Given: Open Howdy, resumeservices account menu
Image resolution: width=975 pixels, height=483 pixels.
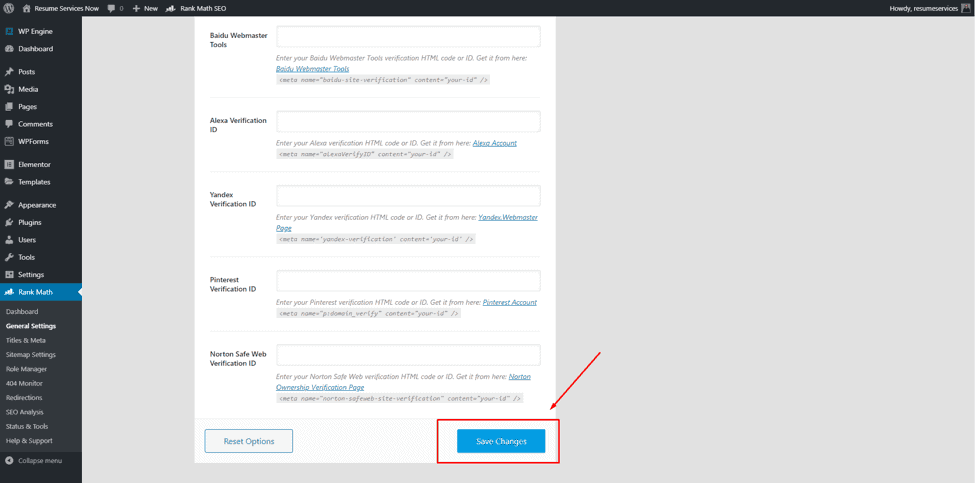Looking at the screenshot, I should click(x=924, y=9).
